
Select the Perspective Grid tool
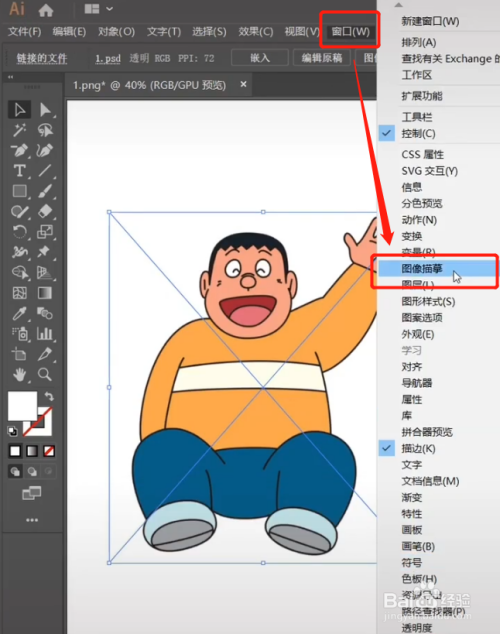tap(45, 273)
